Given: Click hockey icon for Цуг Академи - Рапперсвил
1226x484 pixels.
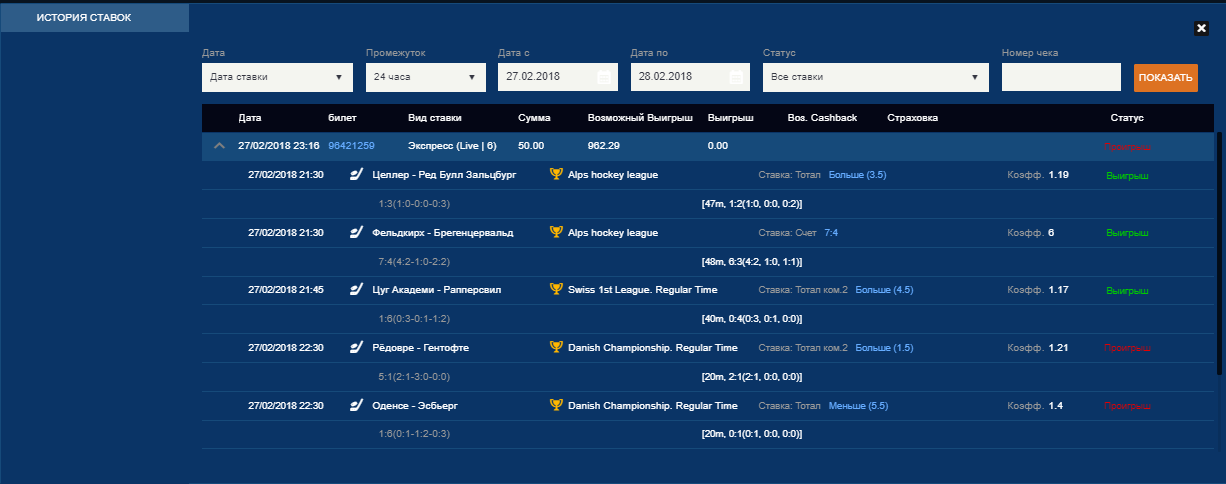Looking at the screenshot, I should pyautogui.click(x=355, y=290).
